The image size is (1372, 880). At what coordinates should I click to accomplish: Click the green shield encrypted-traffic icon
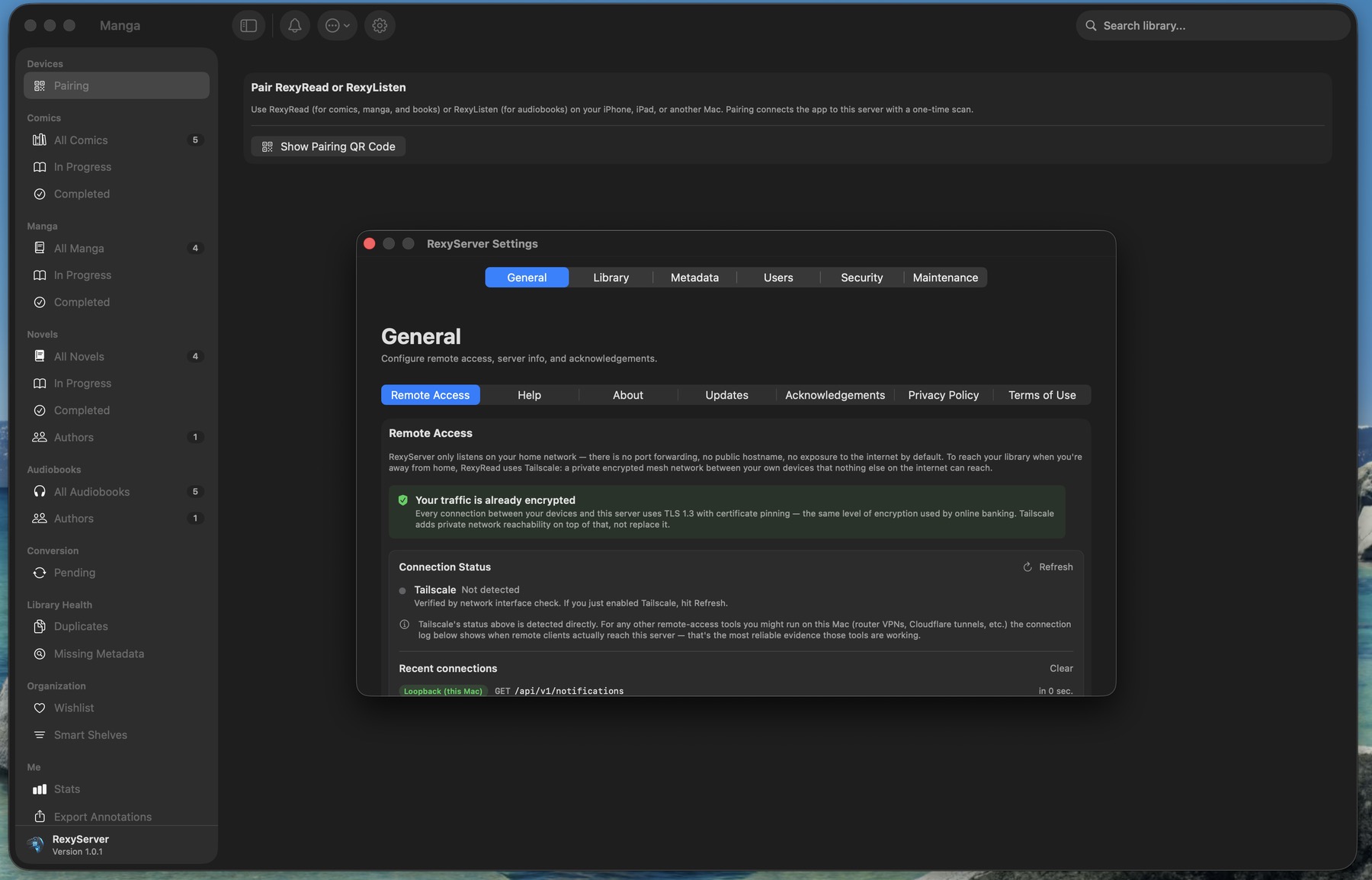402,500
